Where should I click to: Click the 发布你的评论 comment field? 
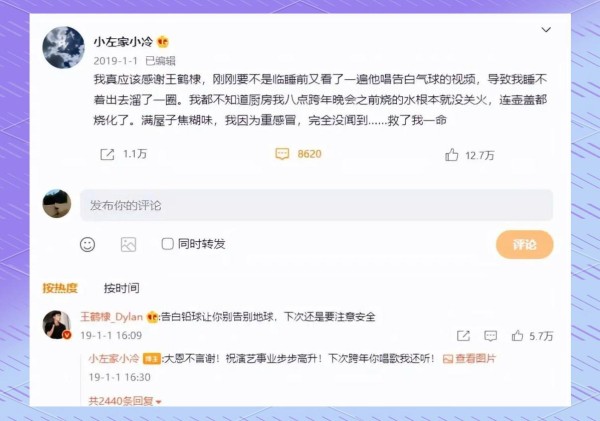click(x=316, y=205)
